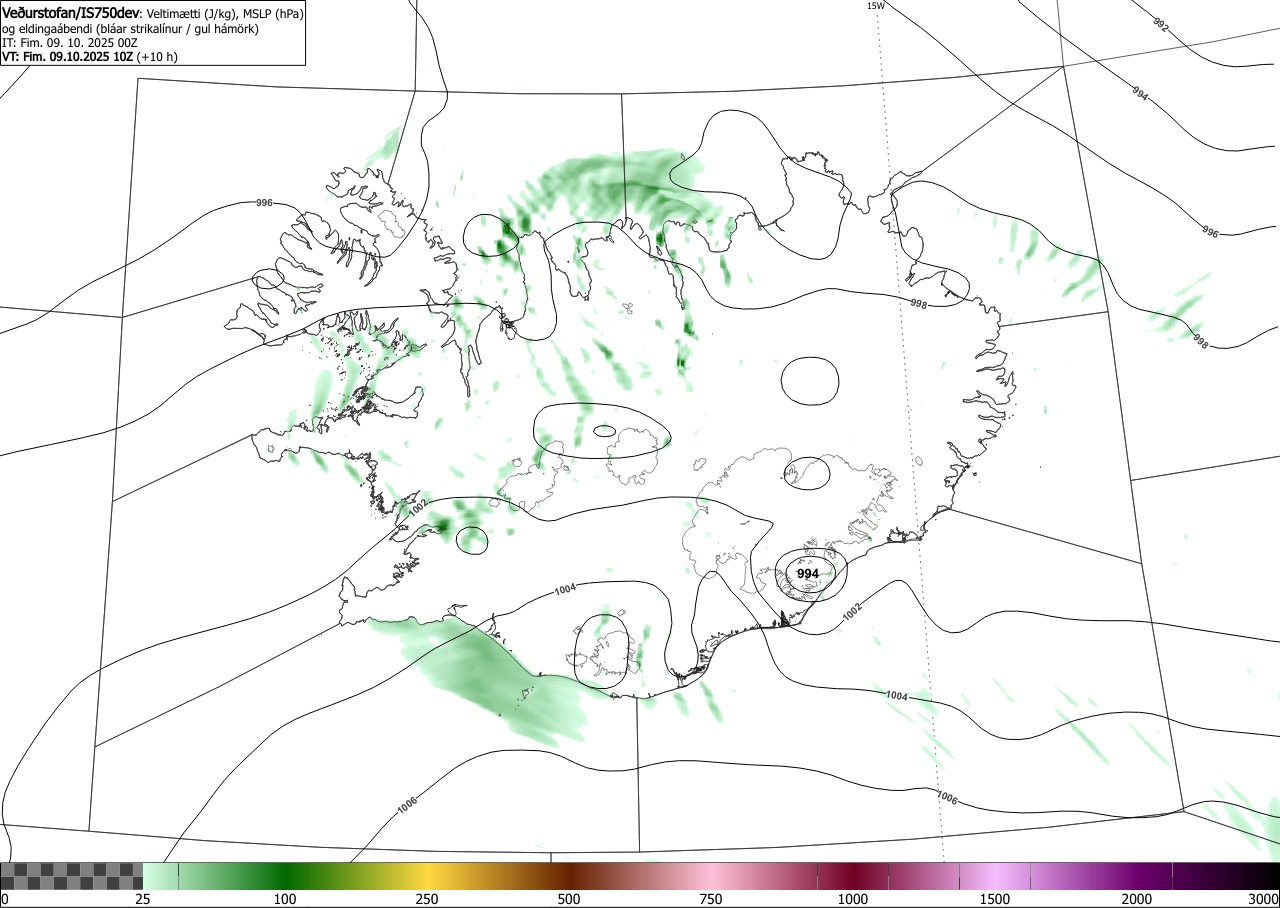Click the 500 tick label on the colorbar
1280x908 pixels.
pyautogui.click(x=569, y=899)
